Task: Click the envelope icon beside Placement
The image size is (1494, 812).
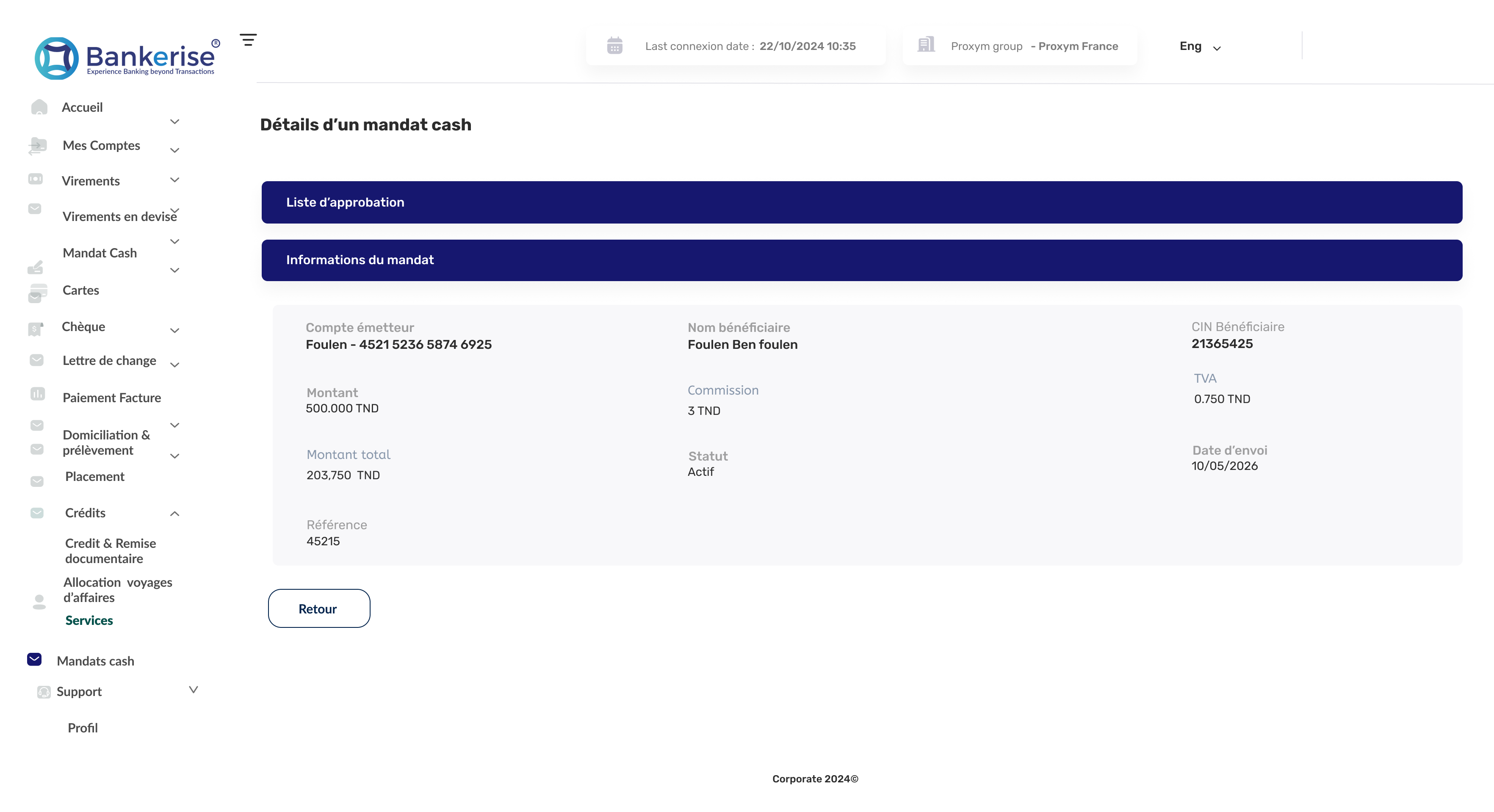Action: click(x=37, y=481)
